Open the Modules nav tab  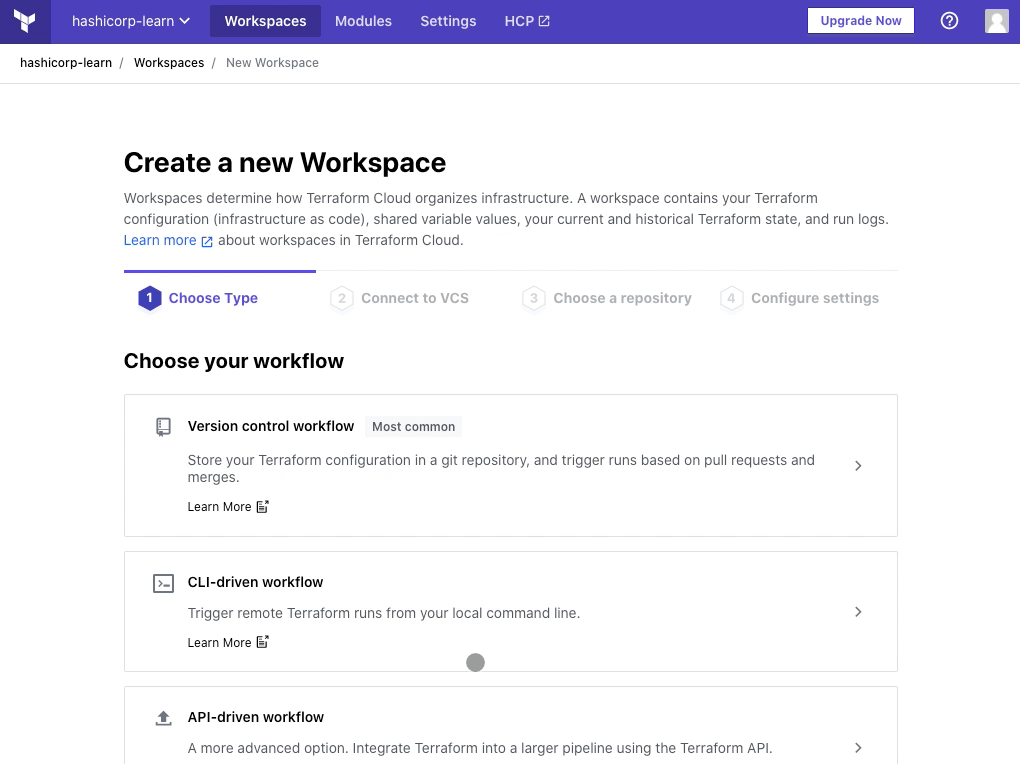(x=363, y=21)
